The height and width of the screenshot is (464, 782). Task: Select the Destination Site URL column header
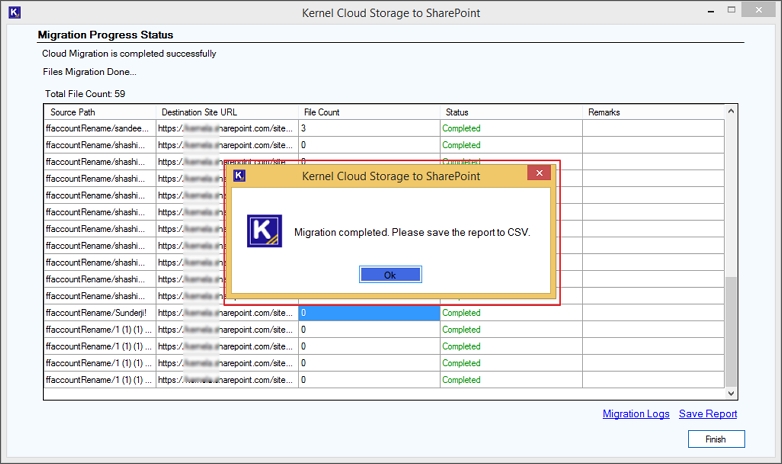point(227,112)
